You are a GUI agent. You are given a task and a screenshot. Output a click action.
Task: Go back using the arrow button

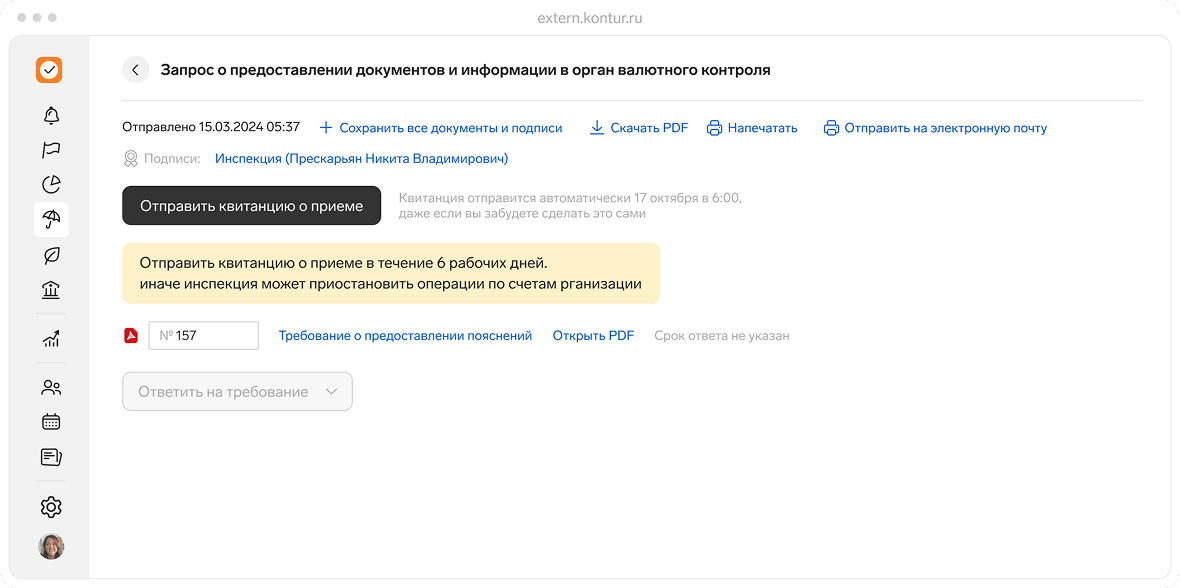tap(135, 70)
